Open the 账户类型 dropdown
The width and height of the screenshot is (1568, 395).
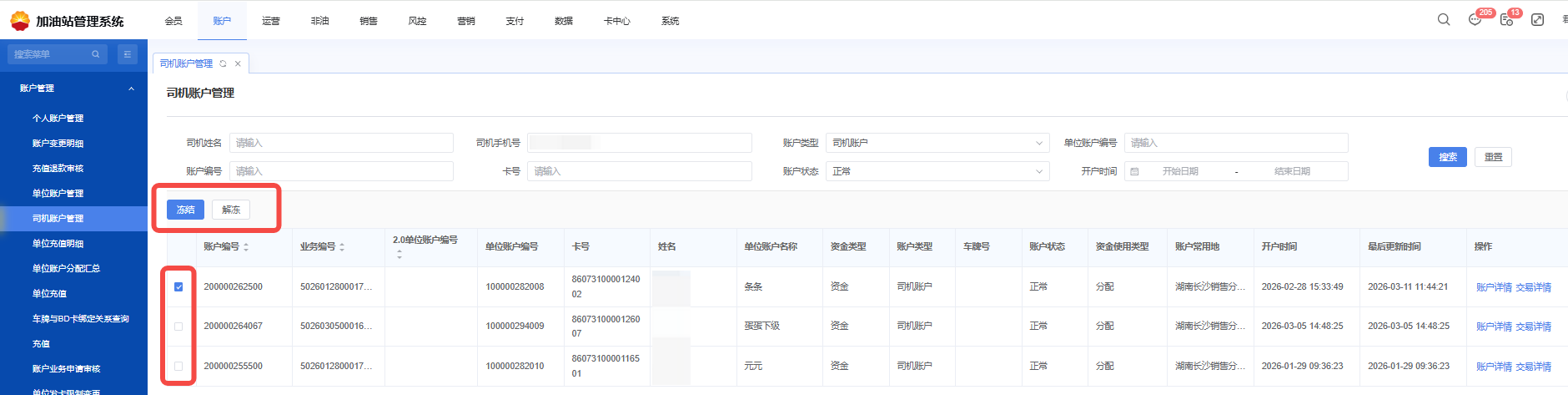pos(937,143)
